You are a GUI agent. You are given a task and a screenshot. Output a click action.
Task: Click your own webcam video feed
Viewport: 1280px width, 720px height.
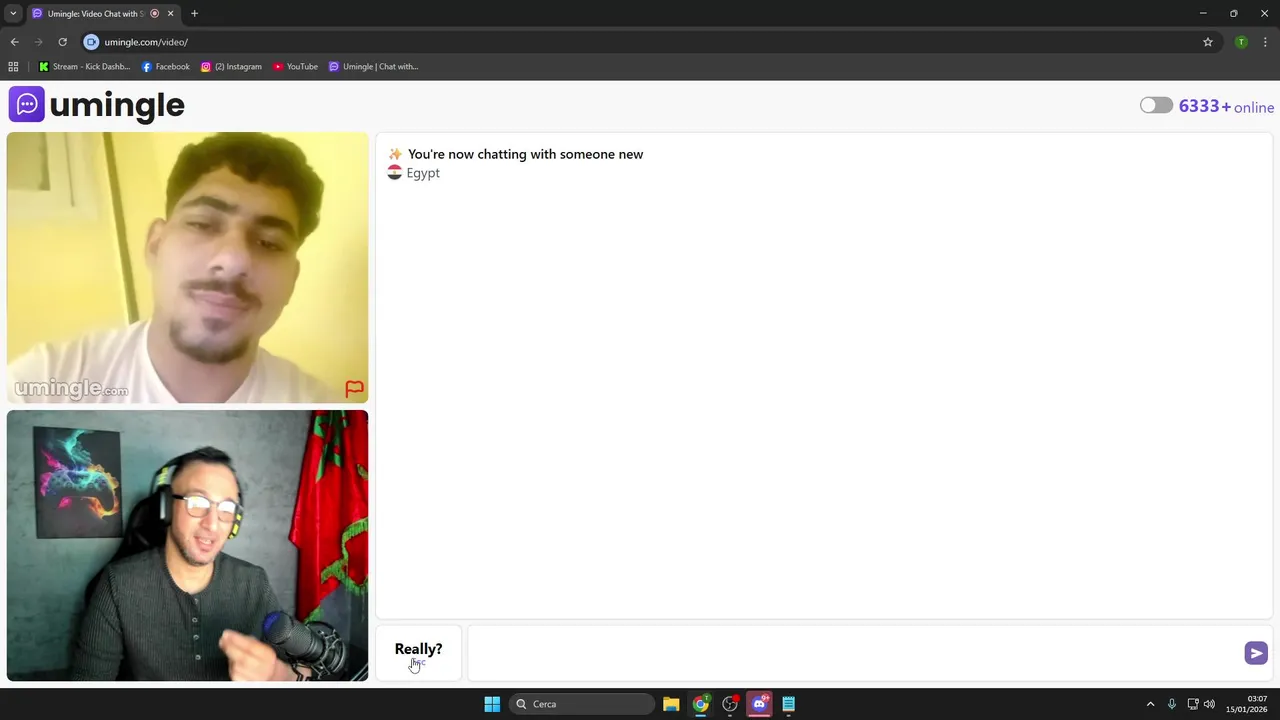pyautogui.click(x=187, y=545)
